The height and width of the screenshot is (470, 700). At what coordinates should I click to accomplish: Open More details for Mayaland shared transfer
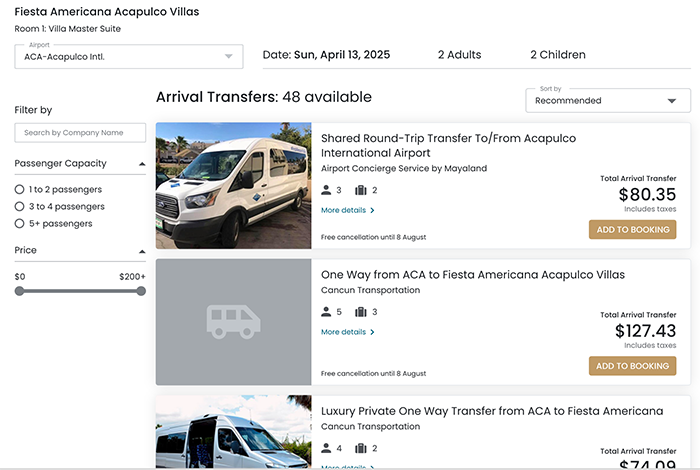tap(347, 211)
